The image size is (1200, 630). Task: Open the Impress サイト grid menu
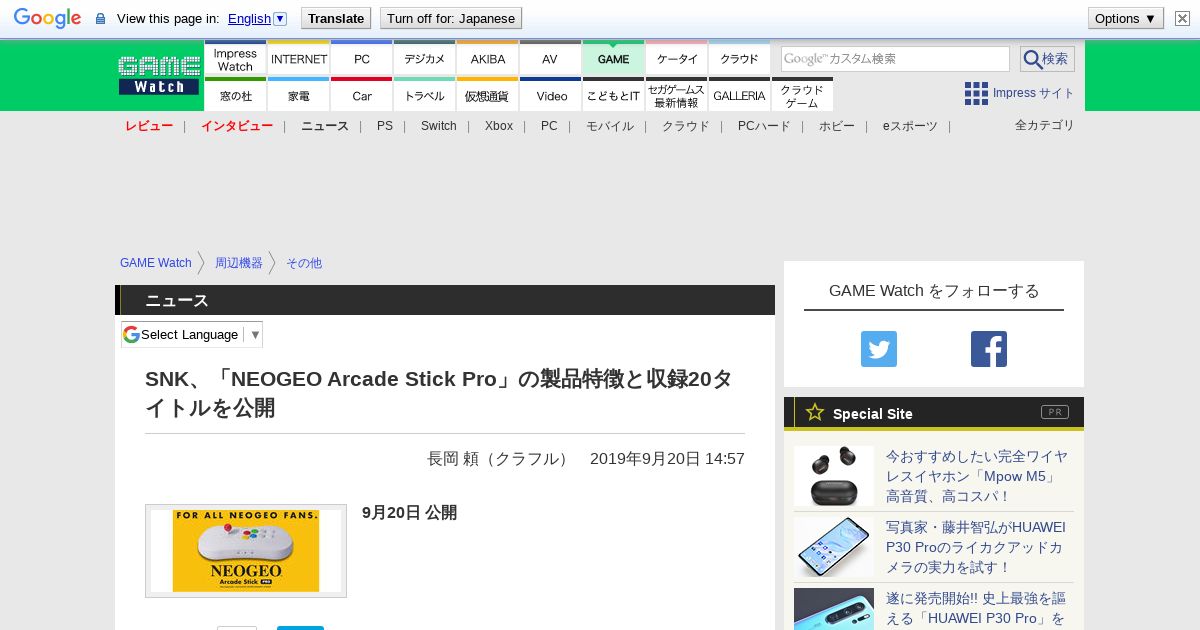pos(1020,93)
